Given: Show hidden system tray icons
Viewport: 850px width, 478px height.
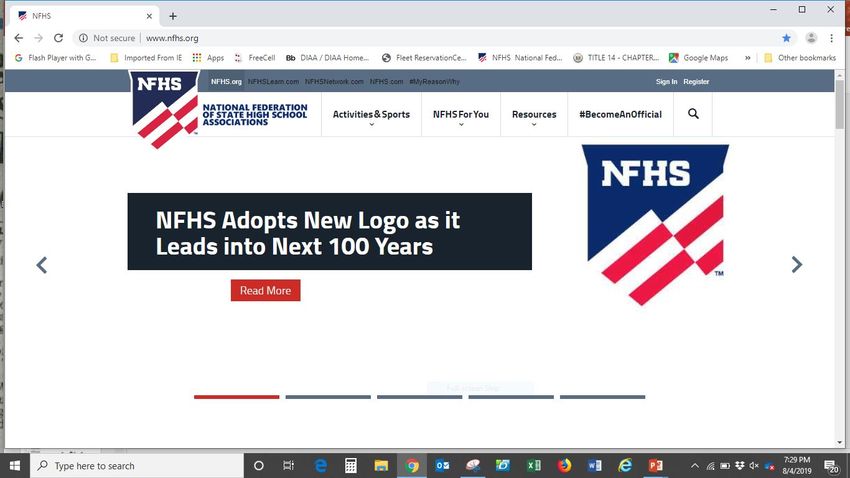Looking at the screenshot, I should click(694, 466).
